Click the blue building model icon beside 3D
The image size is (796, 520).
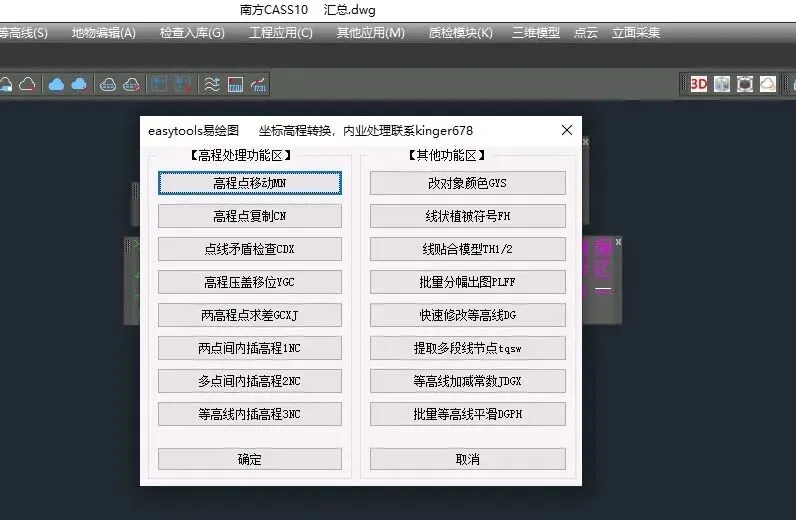click(x=722, y=84)
